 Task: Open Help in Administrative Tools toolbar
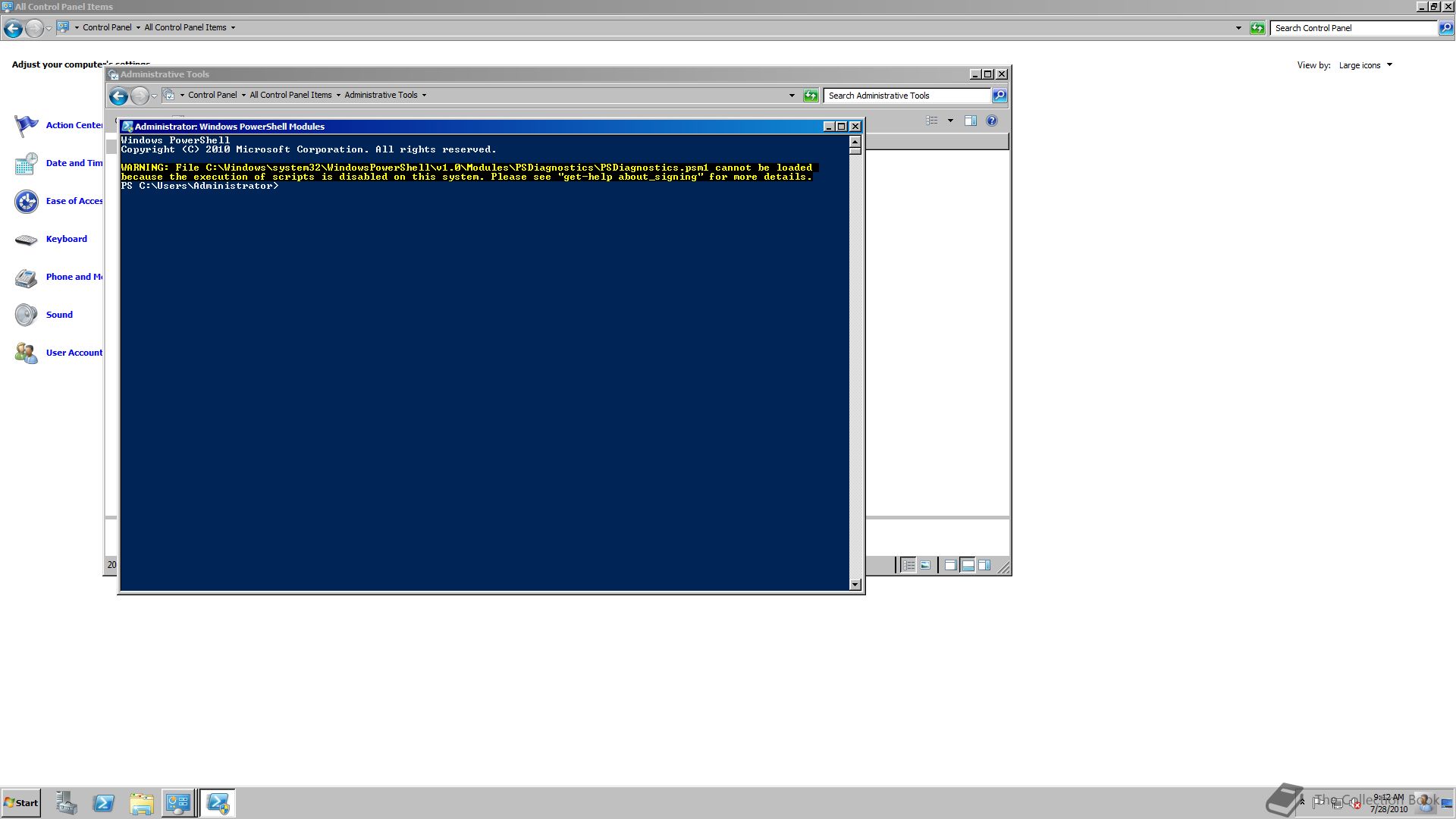coord(991,121)
